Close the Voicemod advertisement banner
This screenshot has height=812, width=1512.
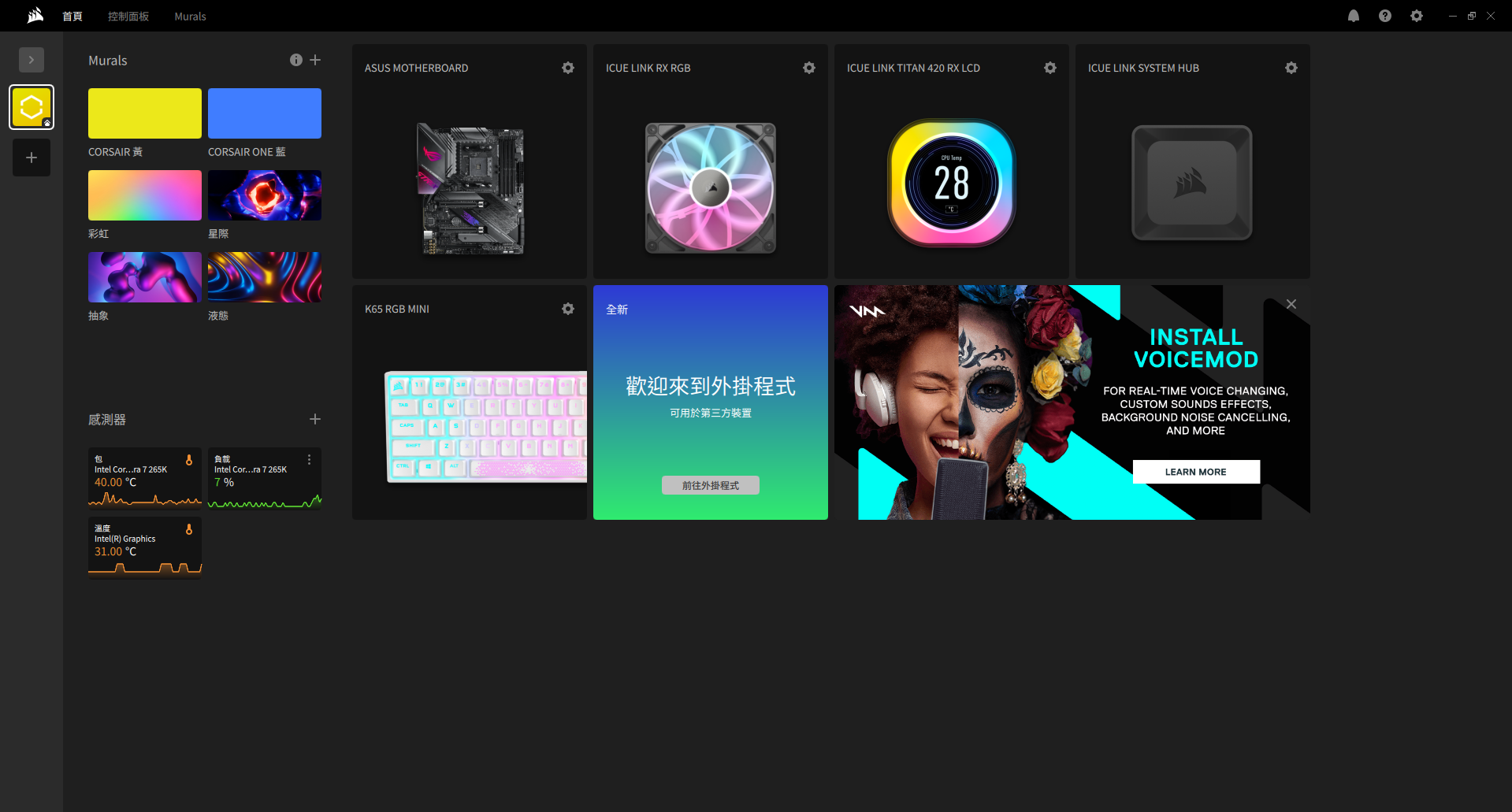click(1291, 304)
